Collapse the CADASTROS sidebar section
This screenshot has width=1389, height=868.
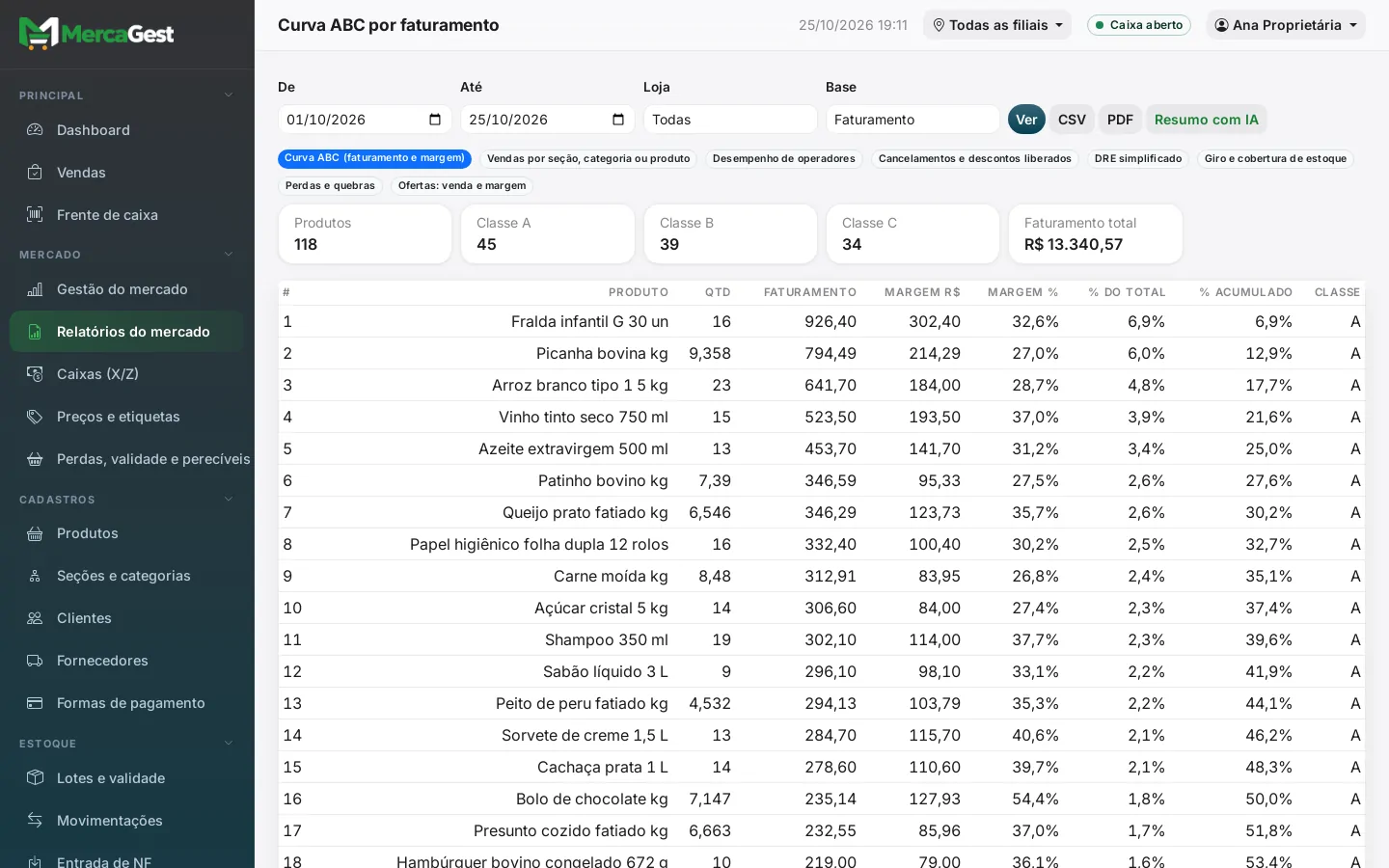[x=229, y=500]
